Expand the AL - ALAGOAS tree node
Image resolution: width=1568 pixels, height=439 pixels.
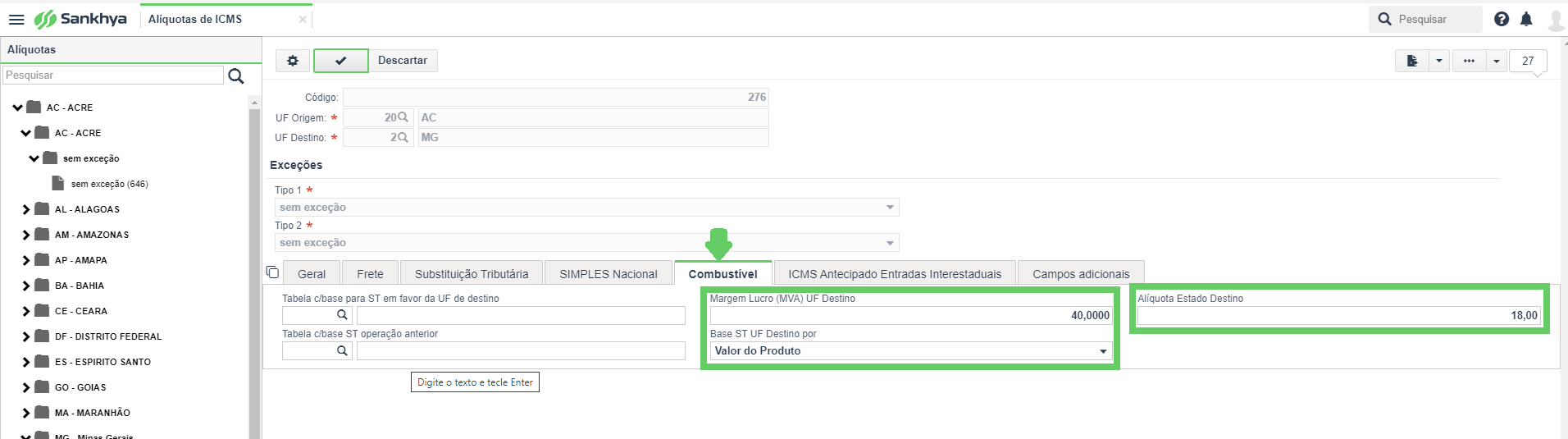coord(26,210)
